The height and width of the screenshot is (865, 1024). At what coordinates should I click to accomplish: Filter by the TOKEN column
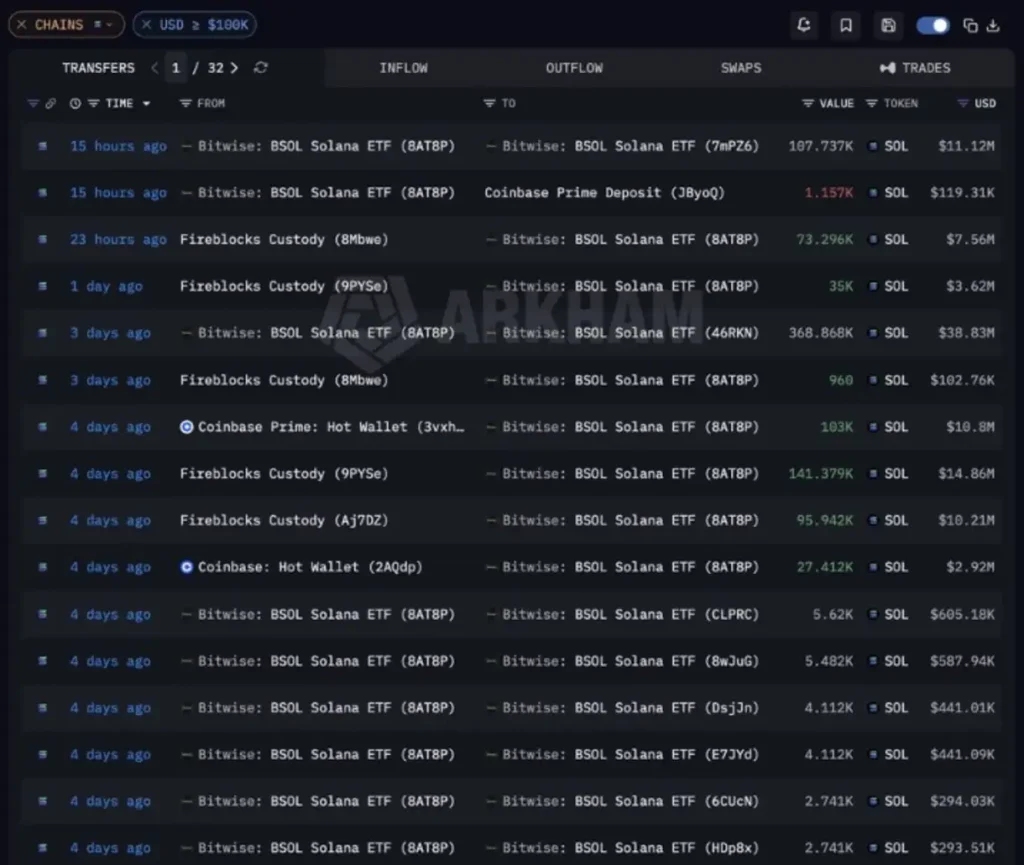pyautogui.click(x=871, y=103)
